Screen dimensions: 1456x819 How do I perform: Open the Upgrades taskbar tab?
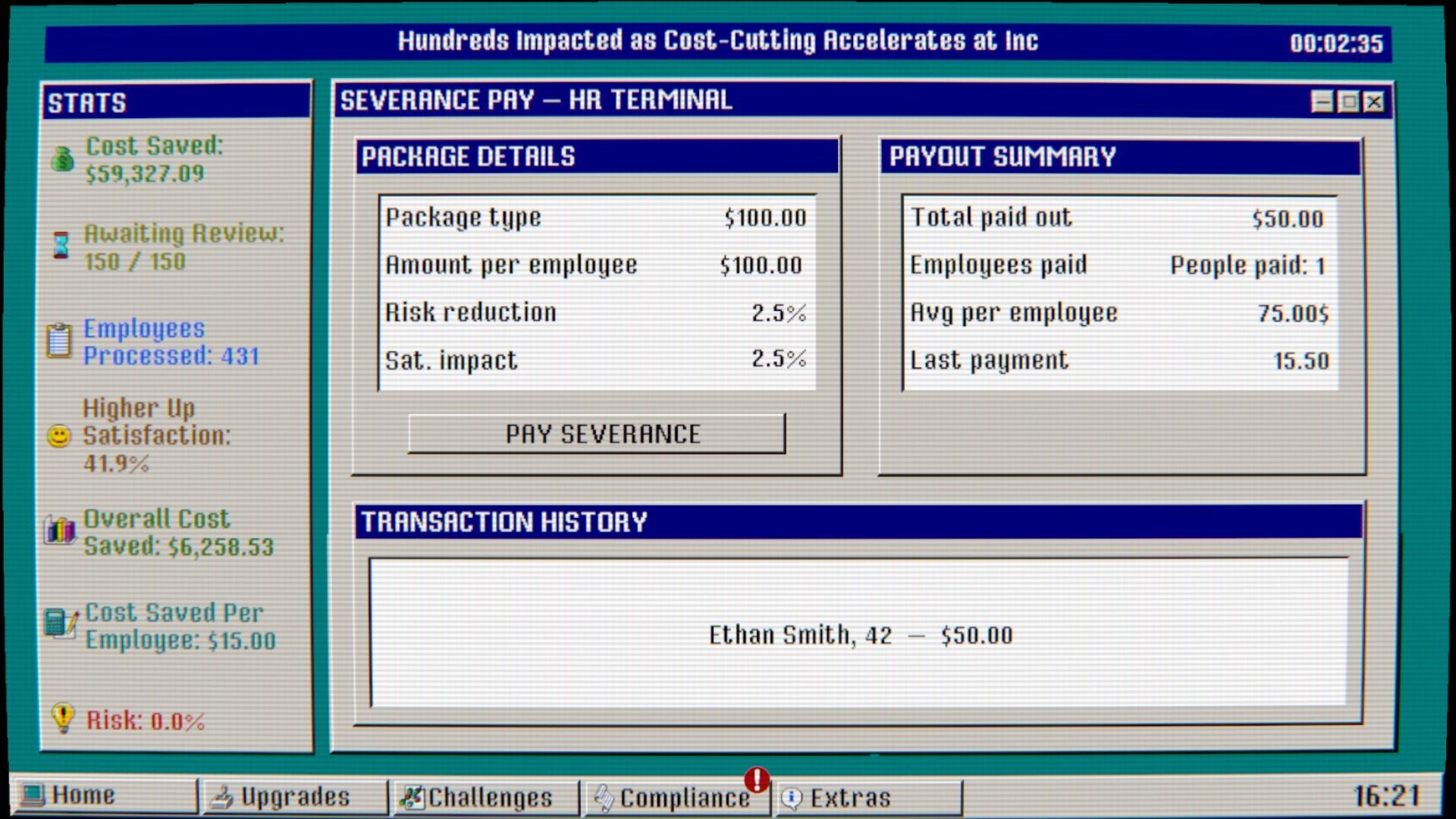tap(294, 797)
